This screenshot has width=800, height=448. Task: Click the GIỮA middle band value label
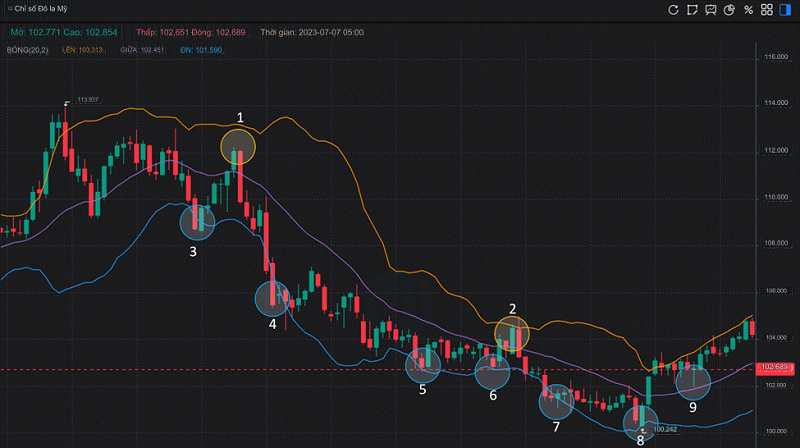coord(142,48)
